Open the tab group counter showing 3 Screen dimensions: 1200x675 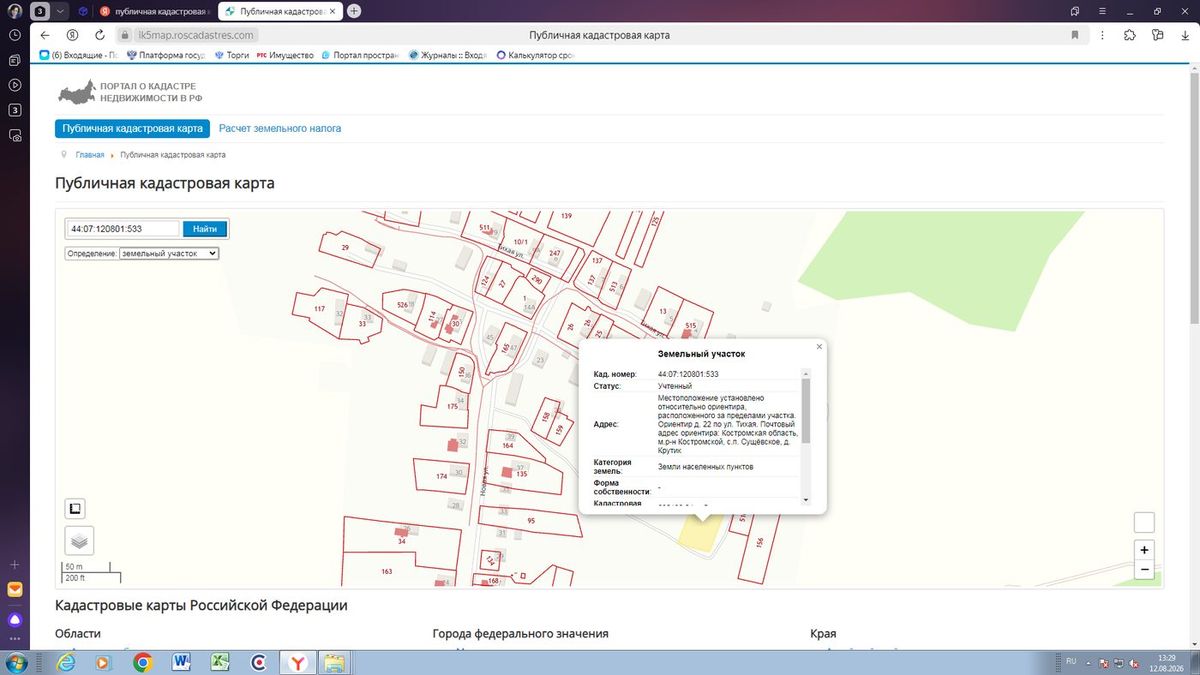point(39,11)
